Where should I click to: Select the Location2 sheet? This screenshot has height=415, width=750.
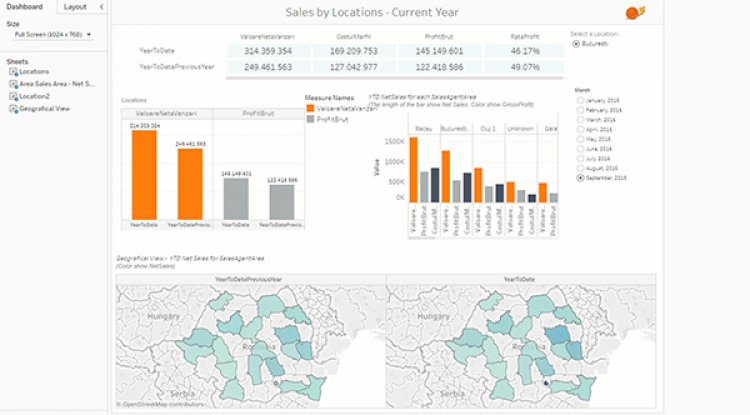tap(34, 97)
